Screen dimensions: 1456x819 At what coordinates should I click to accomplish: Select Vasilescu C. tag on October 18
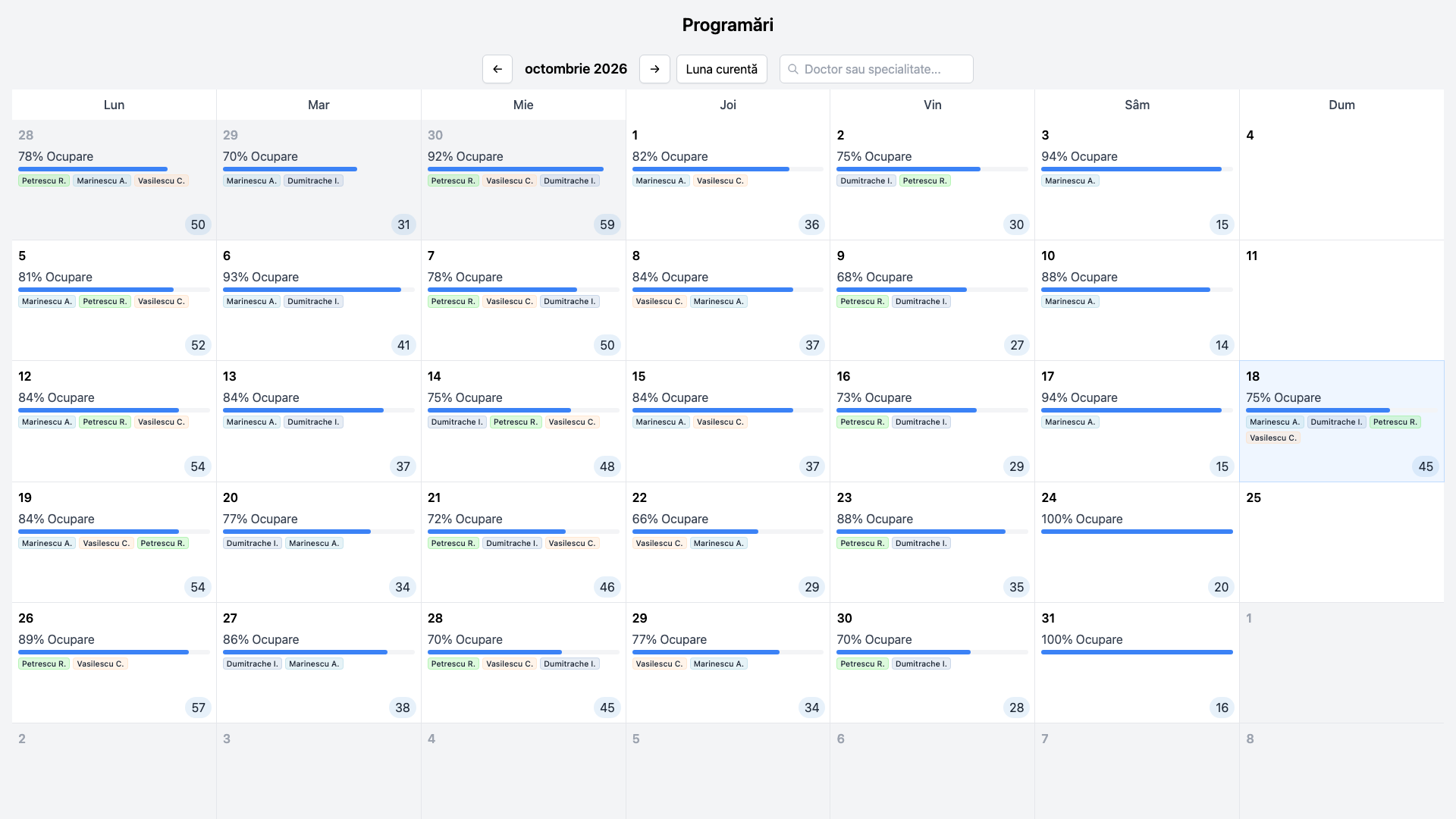pyautogui.click(x=1273, y=438)
